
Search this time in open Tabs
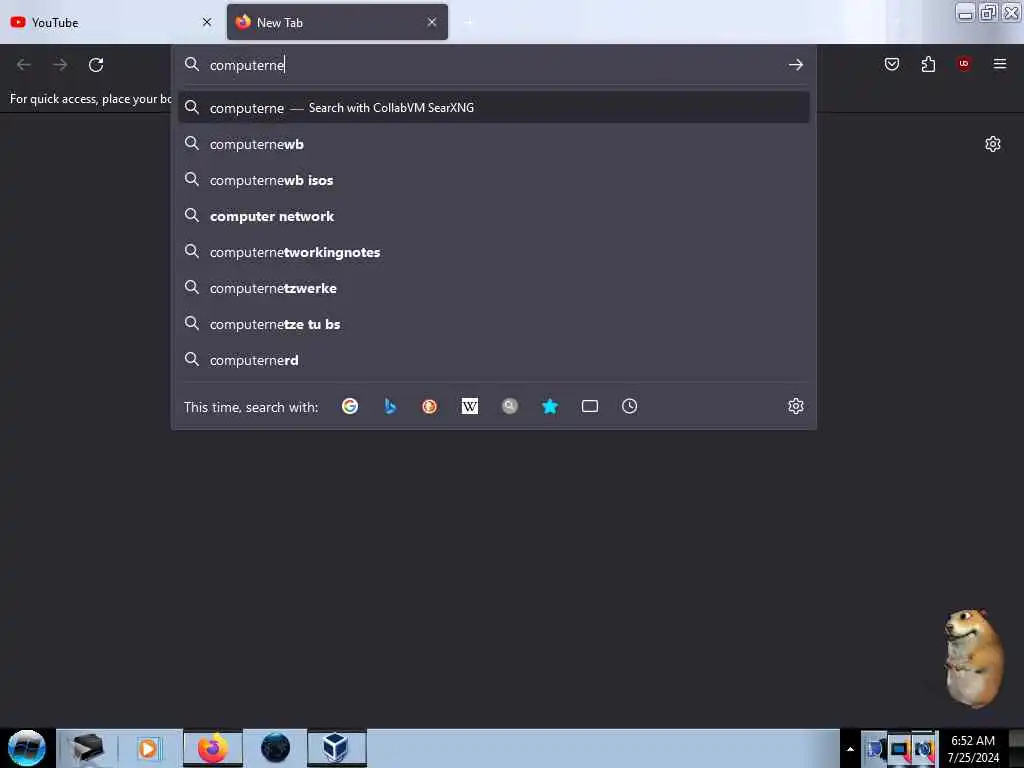(x=590, y=406)
